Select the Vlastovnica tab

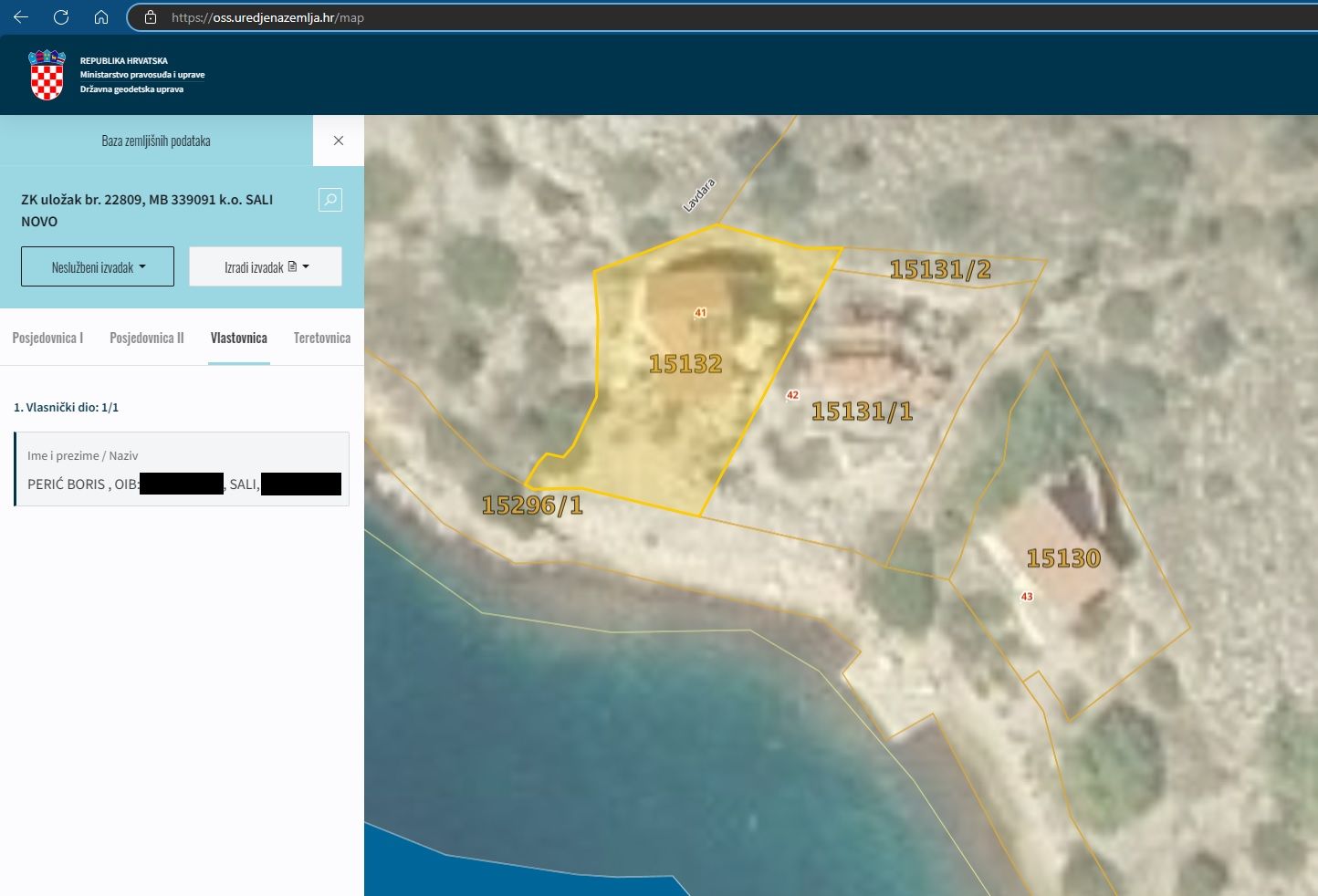coord(239,338)
